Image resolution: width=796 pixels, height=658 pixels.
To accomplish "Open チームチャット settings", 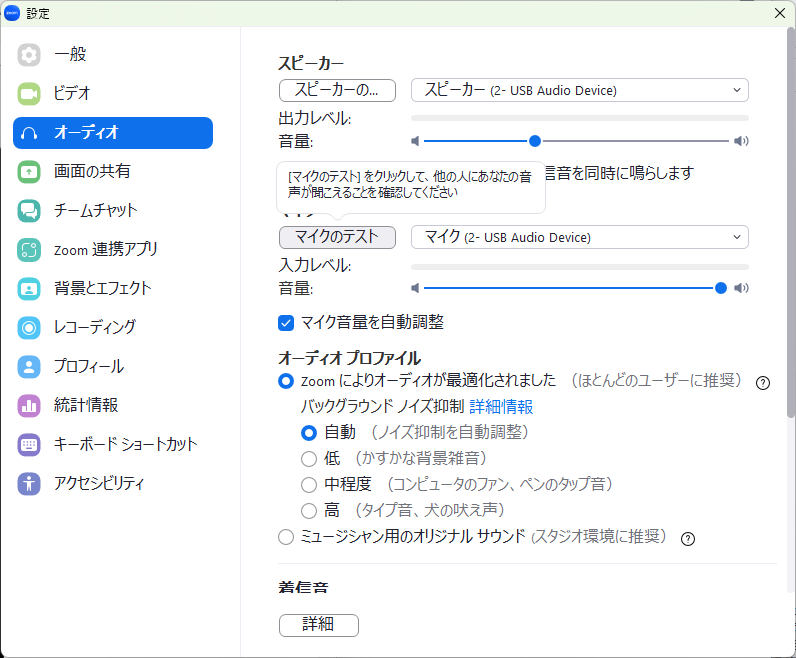I will (x=113, y=211).
